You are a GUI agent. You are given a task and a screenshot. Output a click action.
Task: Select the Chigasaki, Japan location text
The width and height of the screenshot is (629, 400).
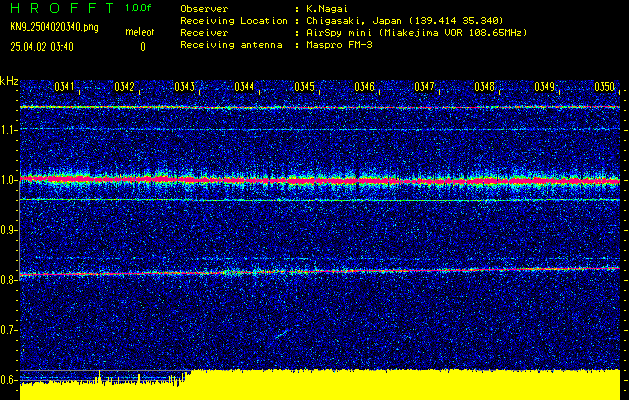(x=405, y=20)
